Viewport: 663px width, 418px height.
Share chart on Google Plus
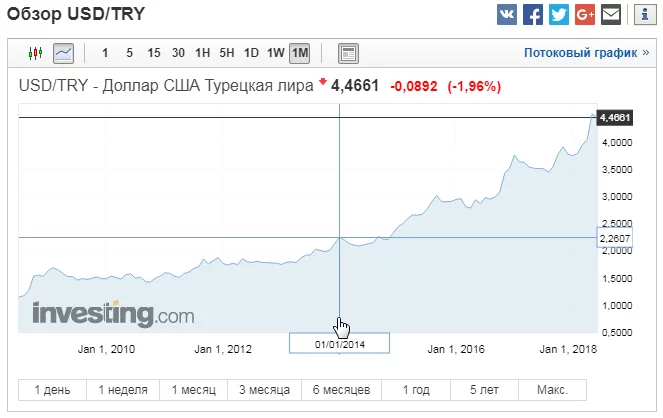click(x=585, y=15)
